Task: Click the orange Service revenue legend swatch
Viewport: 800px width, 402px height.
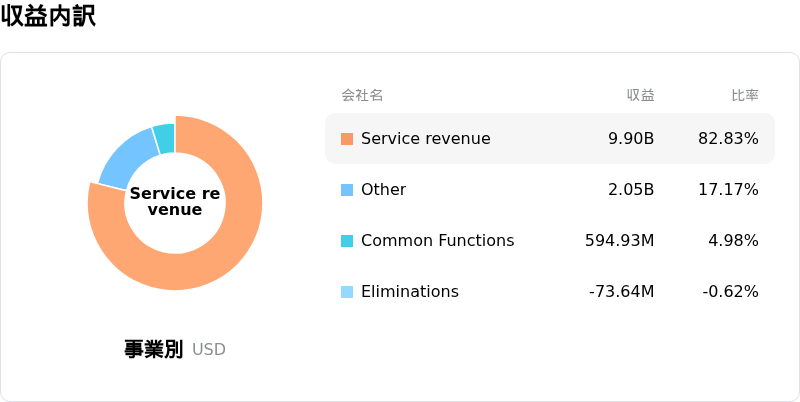Action: coord(347,139)
